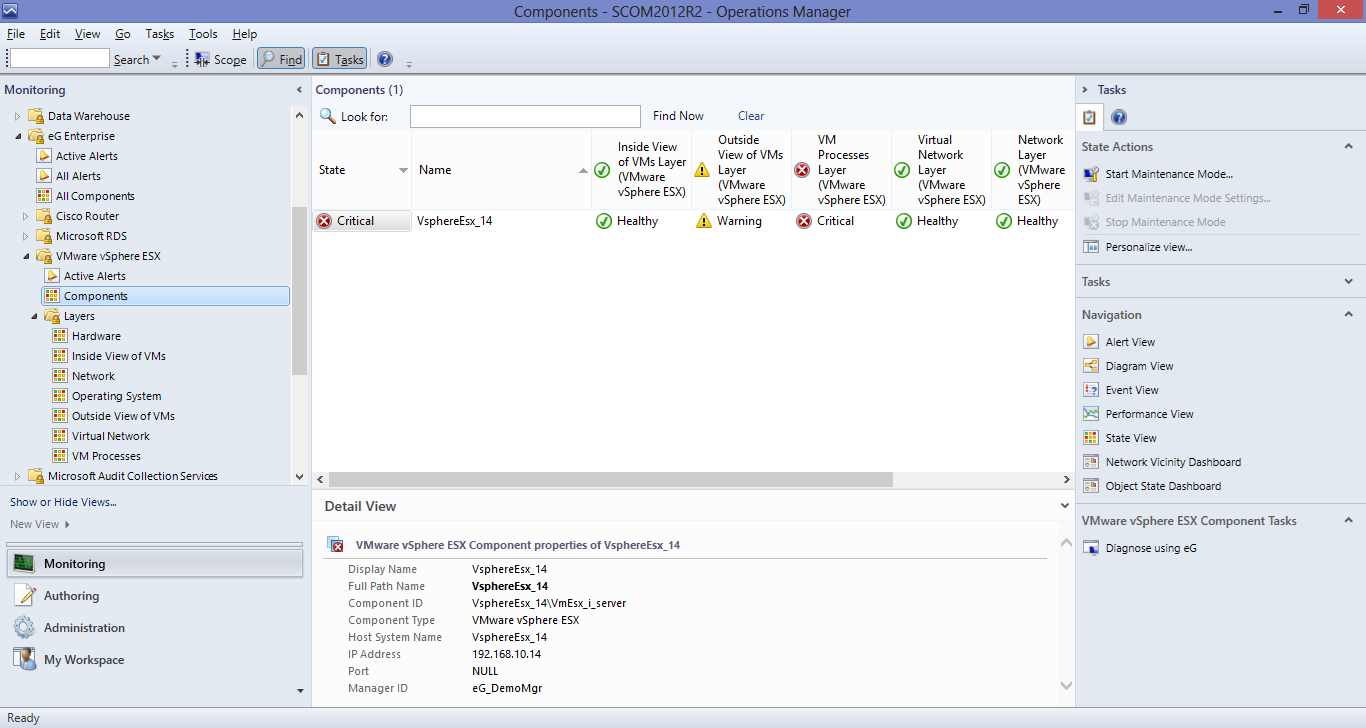The height and width of the screenshot is (728, 1366).
Task: Open the Search dropdown in toolbar
Action: tap(137, 60)
